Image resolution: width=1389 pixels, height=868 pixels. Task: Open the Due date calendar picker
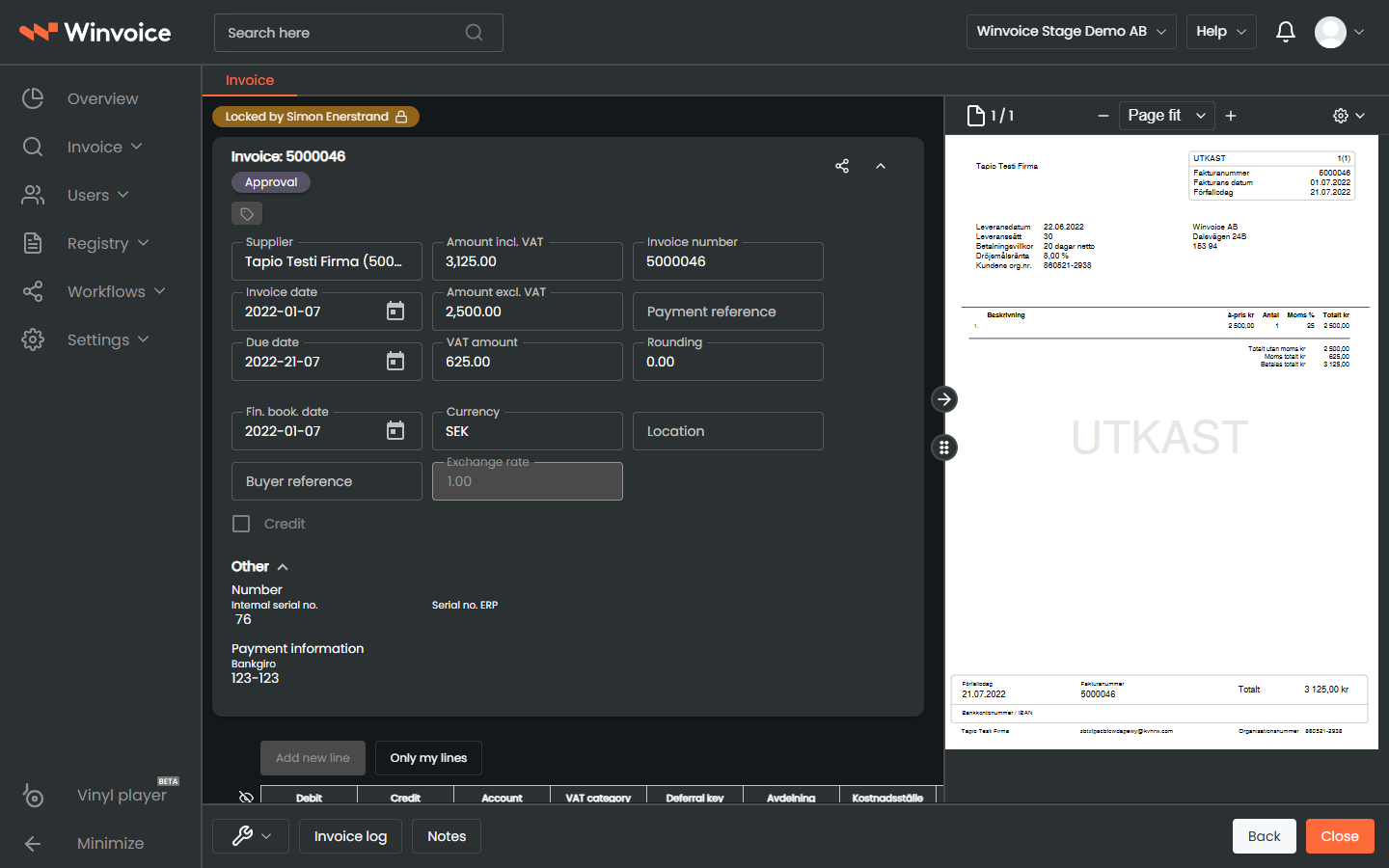[x=395, y=361]
